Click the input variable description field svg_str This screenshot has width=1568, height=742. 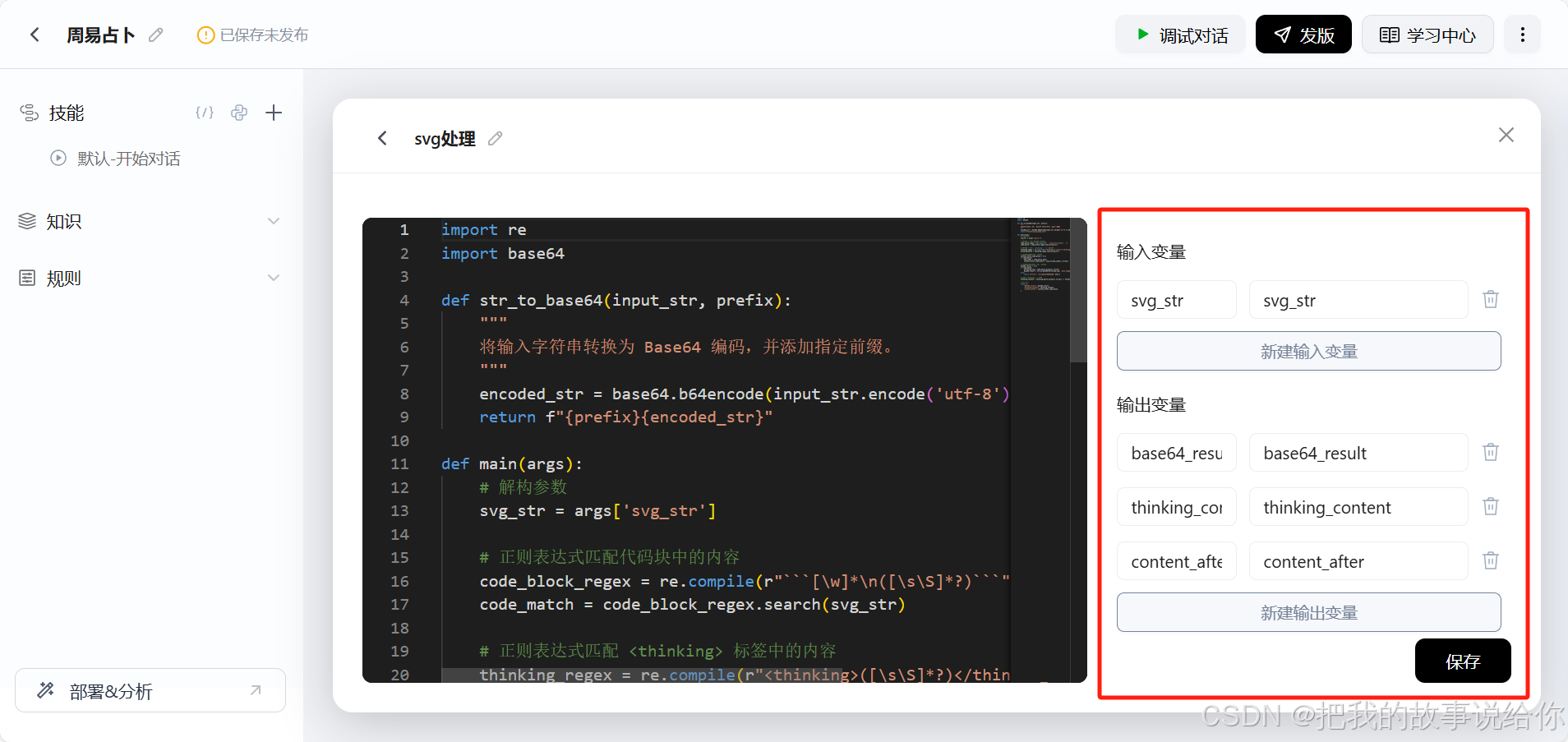coord(1358,300)
